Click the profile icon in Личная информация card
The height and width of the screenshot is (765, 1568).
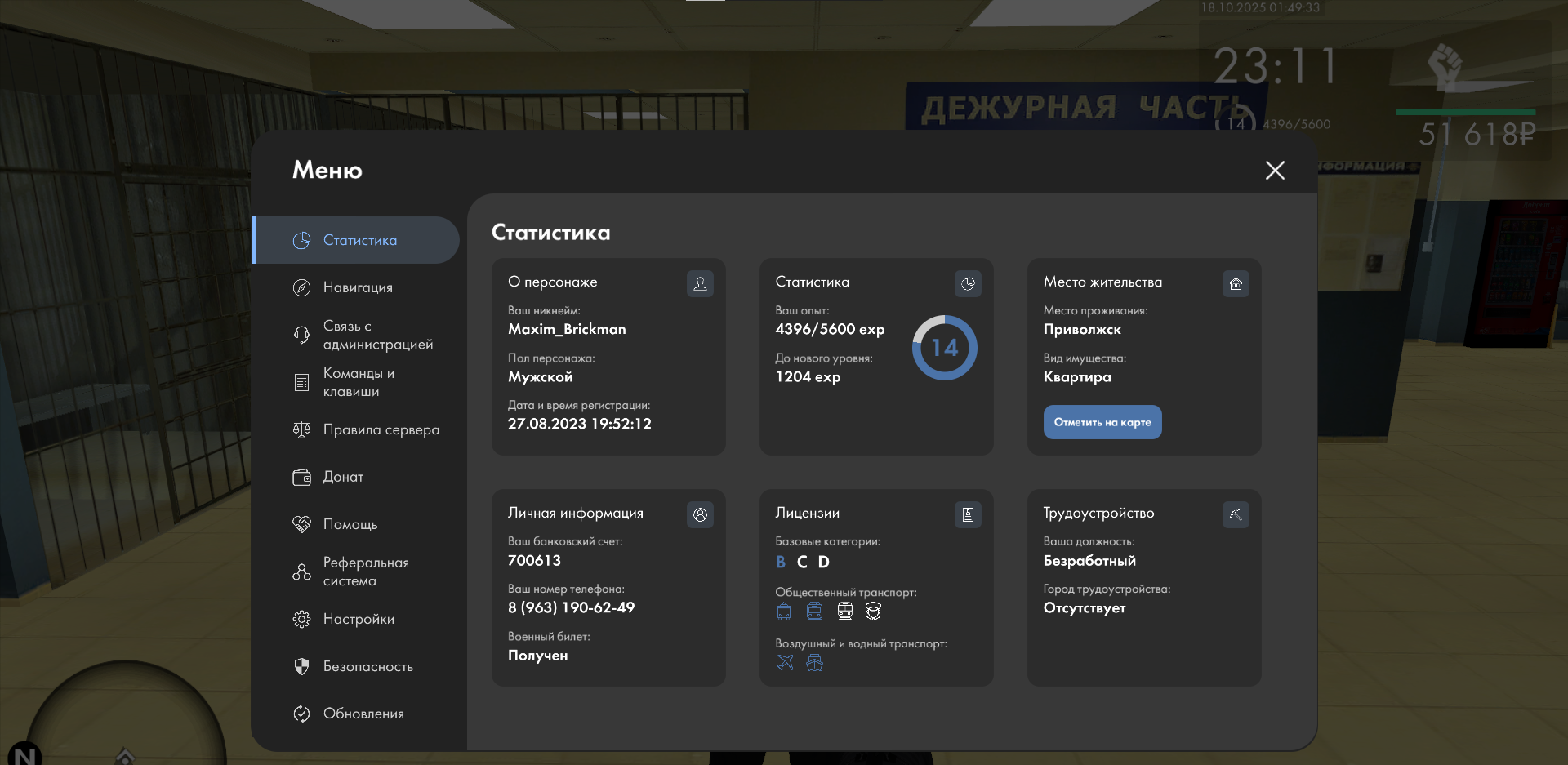[700, 514]
